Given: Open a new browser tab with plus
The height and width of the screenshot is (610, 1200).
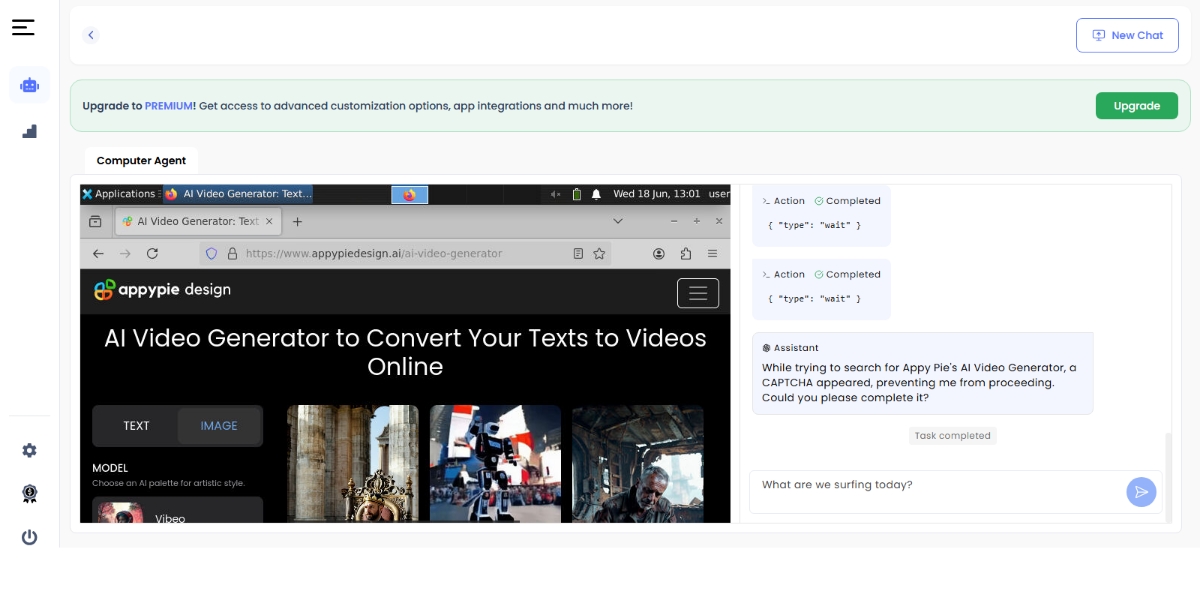Looking at the screenshot, I should coord(297,221).
